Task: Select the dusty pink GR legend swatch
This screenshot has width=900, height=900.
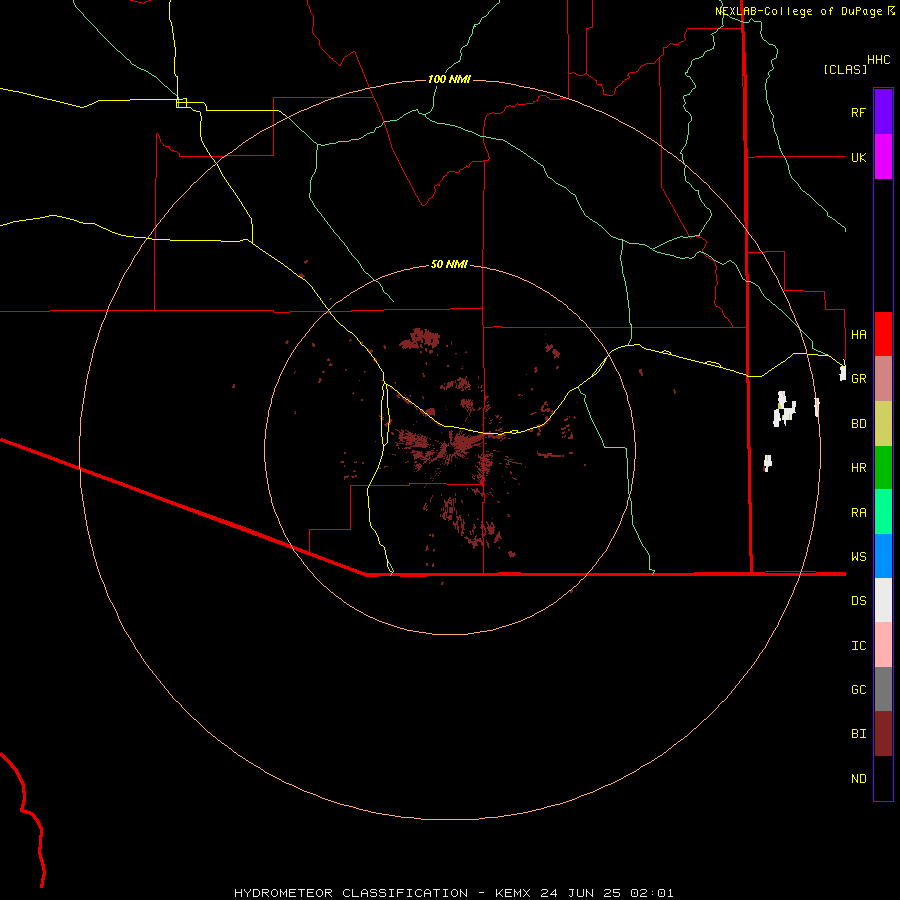Action: tap(883, 379)
